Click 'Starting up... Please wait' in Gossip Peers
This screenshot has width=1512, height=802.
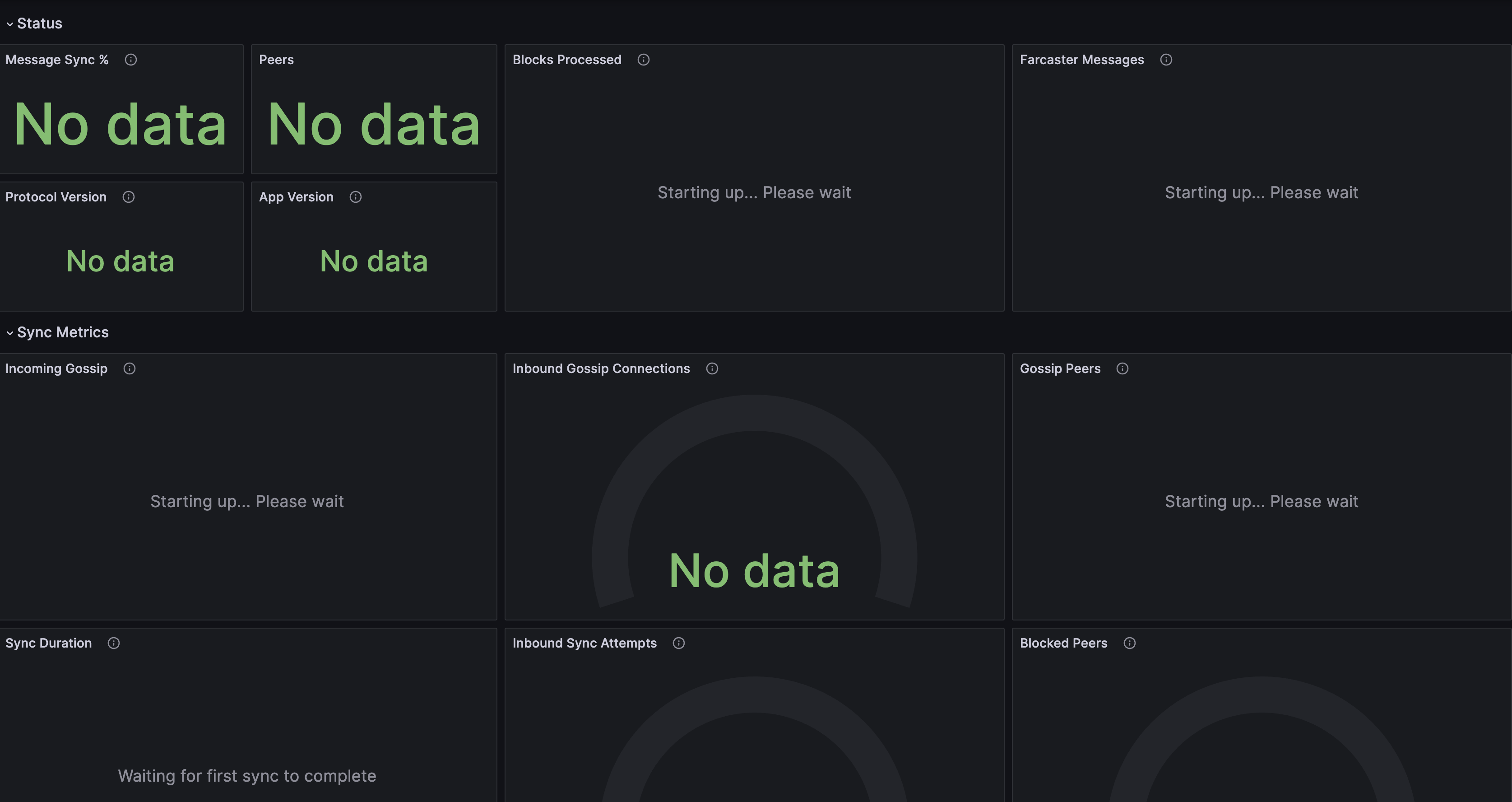click(1262, 501)
